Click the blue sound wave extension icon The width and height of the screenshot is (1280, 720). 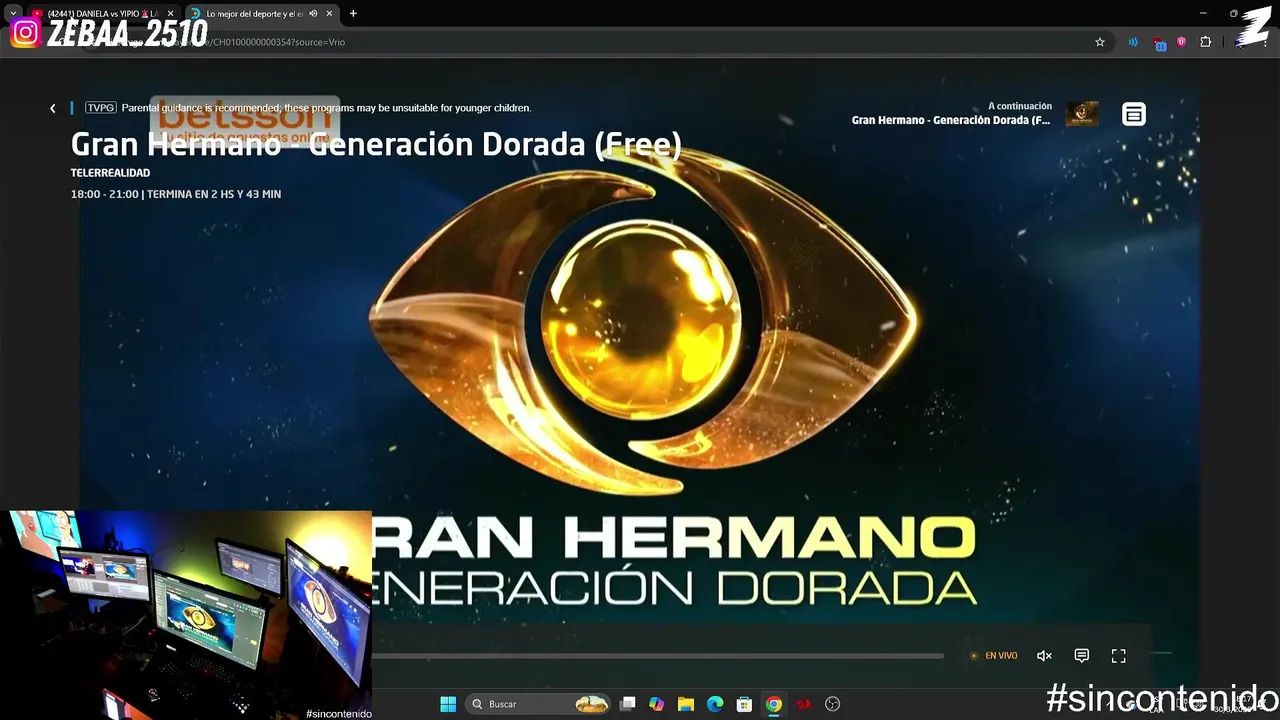click(1133, 42)
